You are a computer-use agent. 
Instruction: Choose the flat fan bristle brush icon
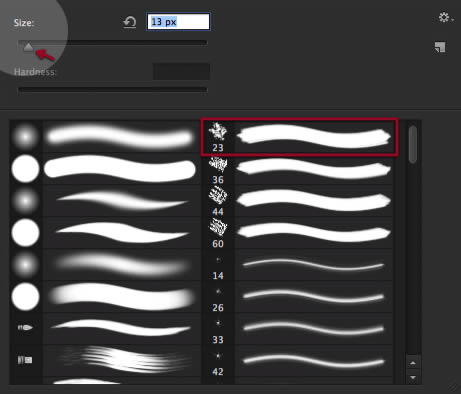tap(25, 360)
